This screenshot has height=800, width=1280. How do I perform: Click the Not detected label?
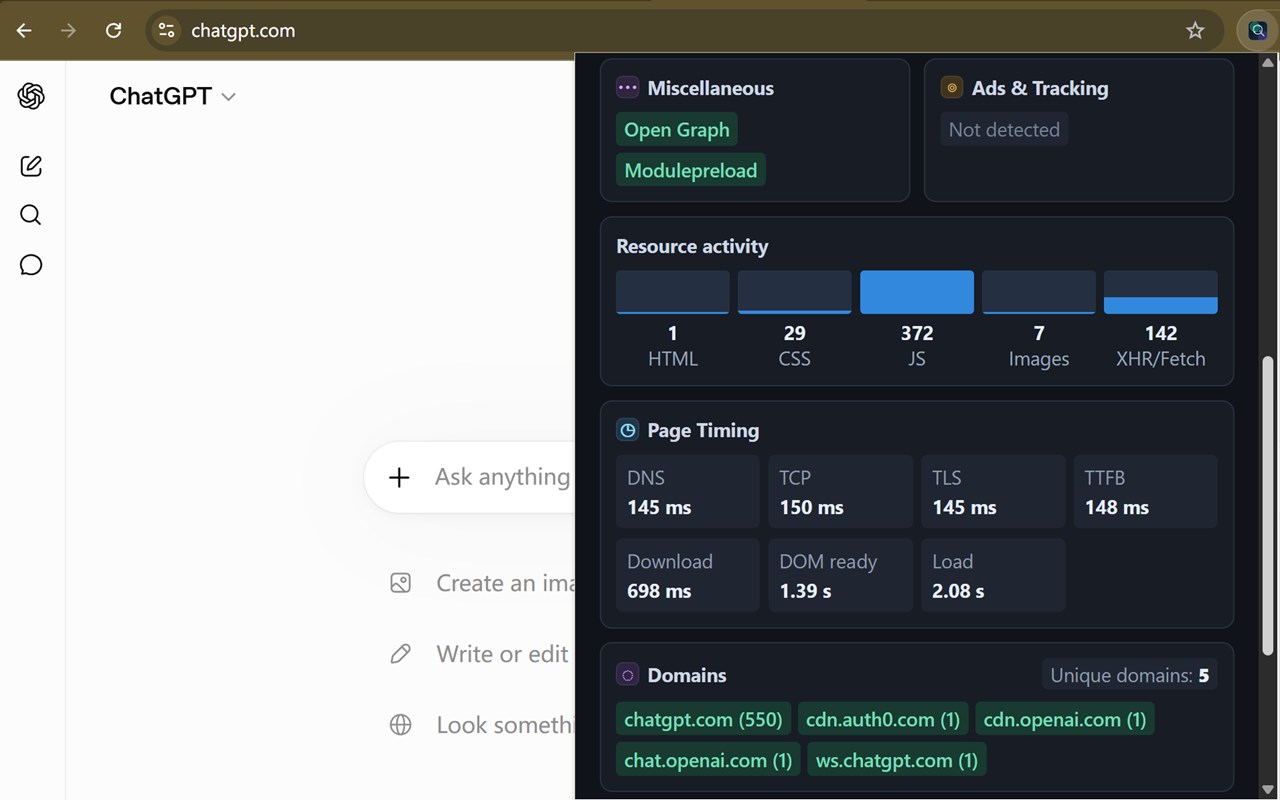point(1004,129)
